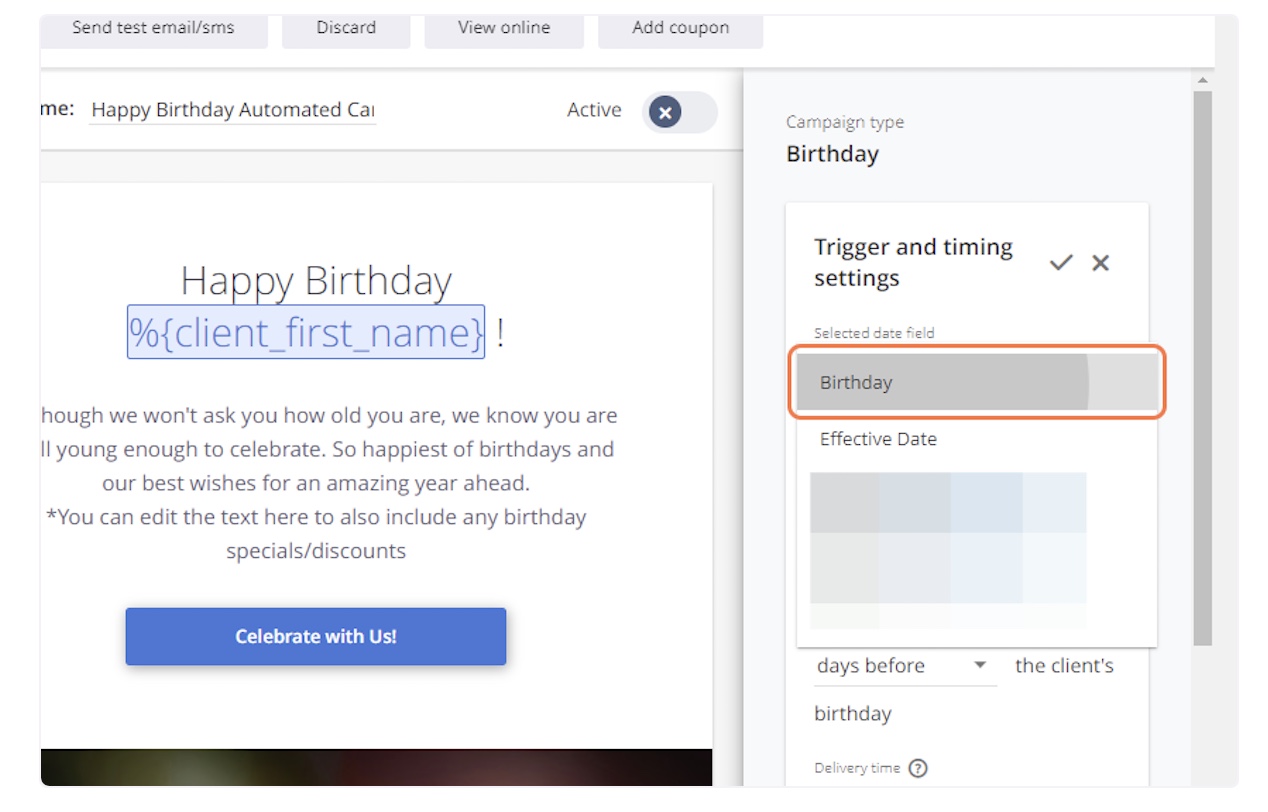Viewport: 1268px width, 812px height.
Task: Click the scrollbar up arrow
Action: 1202,80
